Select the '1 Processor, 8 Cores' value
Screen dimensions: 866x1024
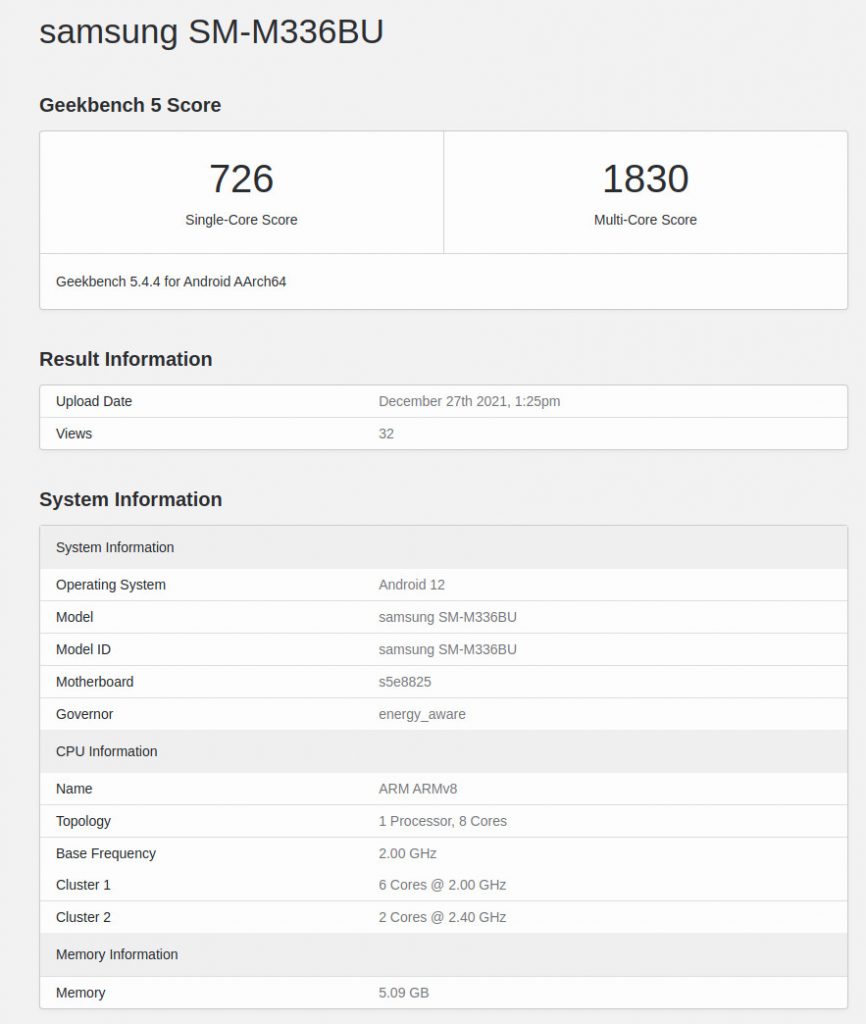tap(443, 822)
